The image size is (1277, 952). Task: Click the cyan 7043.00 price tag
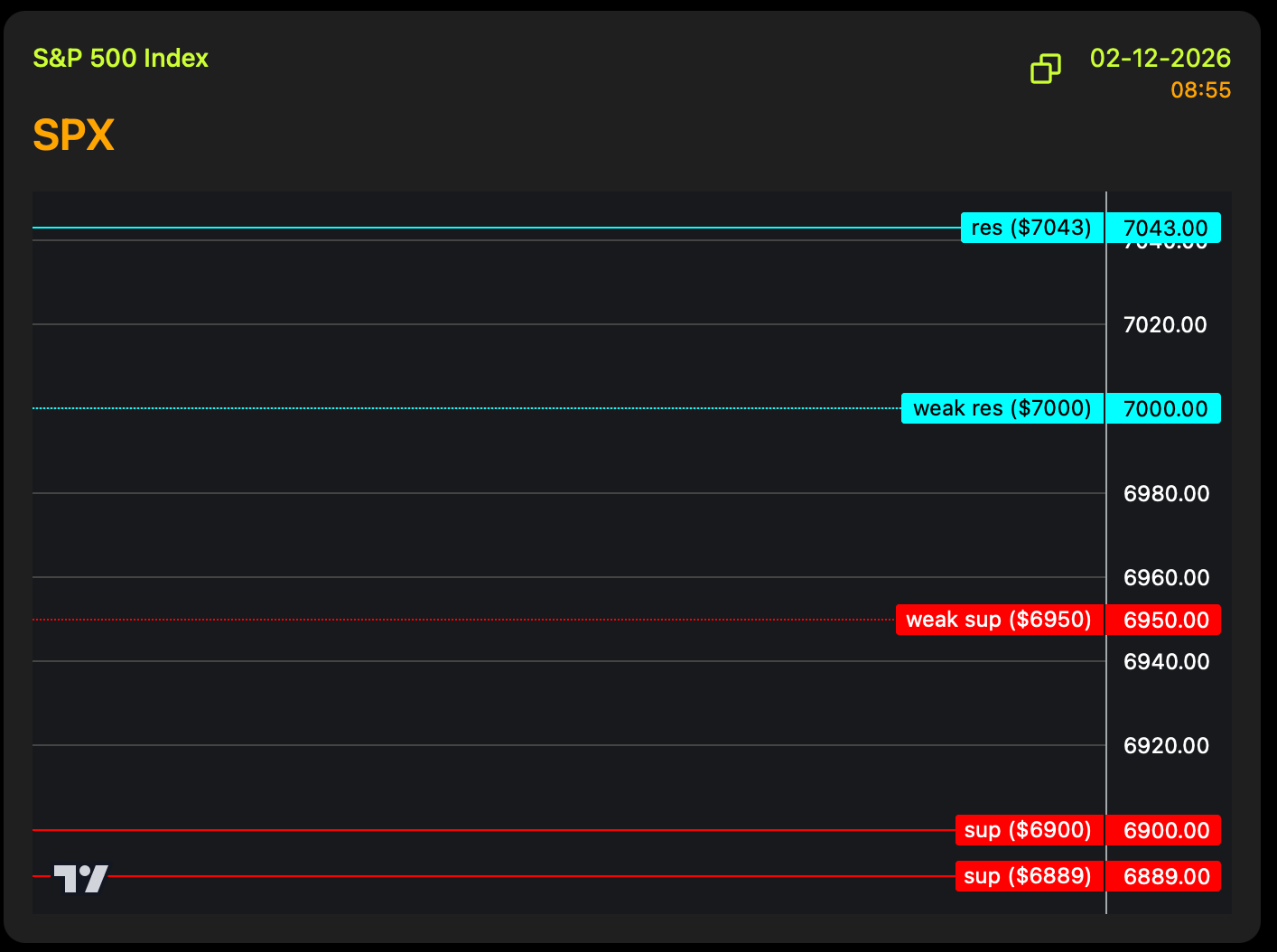click(x=1164, y=228)
